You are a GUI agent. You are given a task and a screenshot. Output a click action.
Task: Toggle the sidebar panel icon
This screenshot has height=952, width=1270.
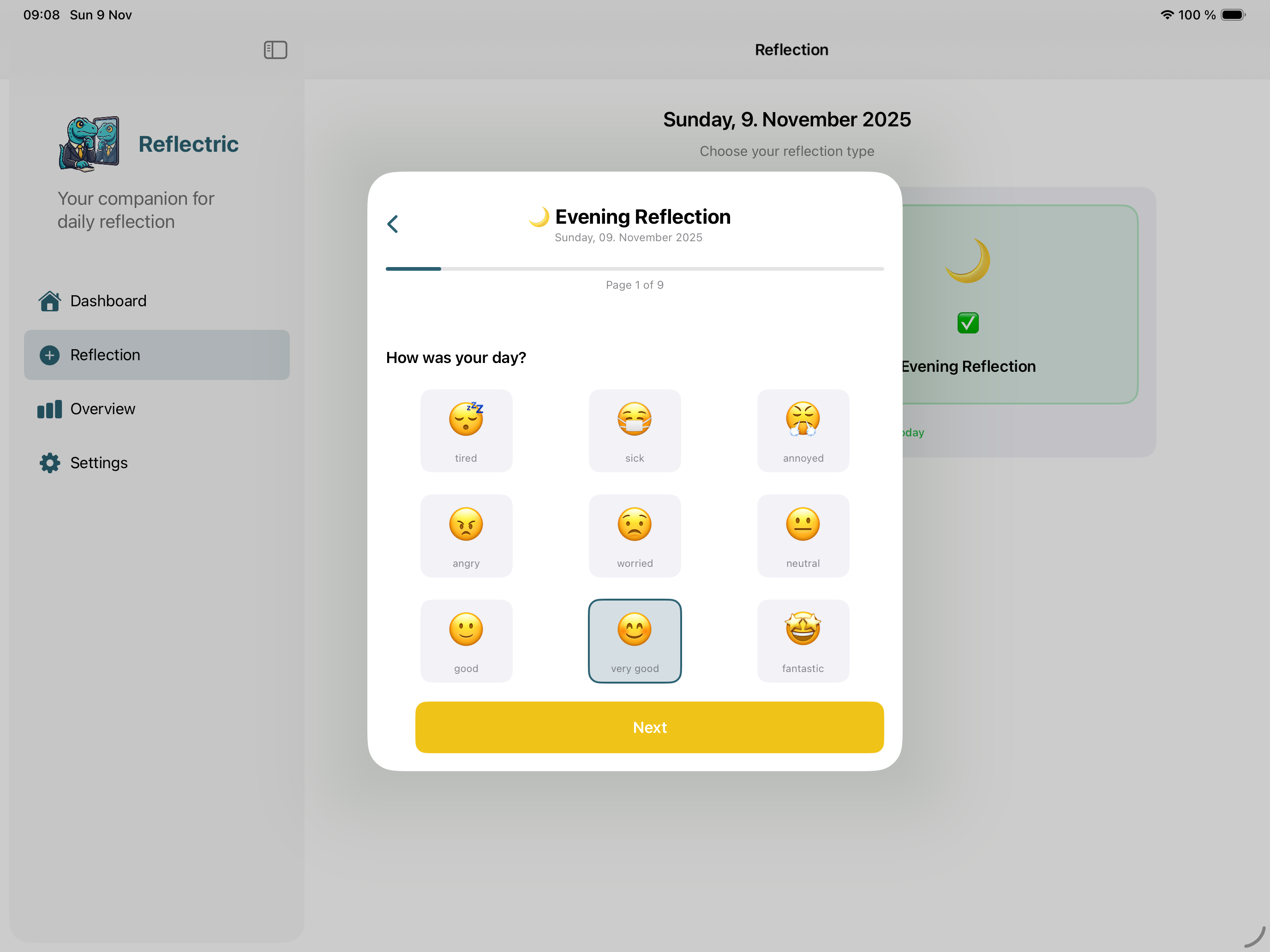(x=276, y=50)
